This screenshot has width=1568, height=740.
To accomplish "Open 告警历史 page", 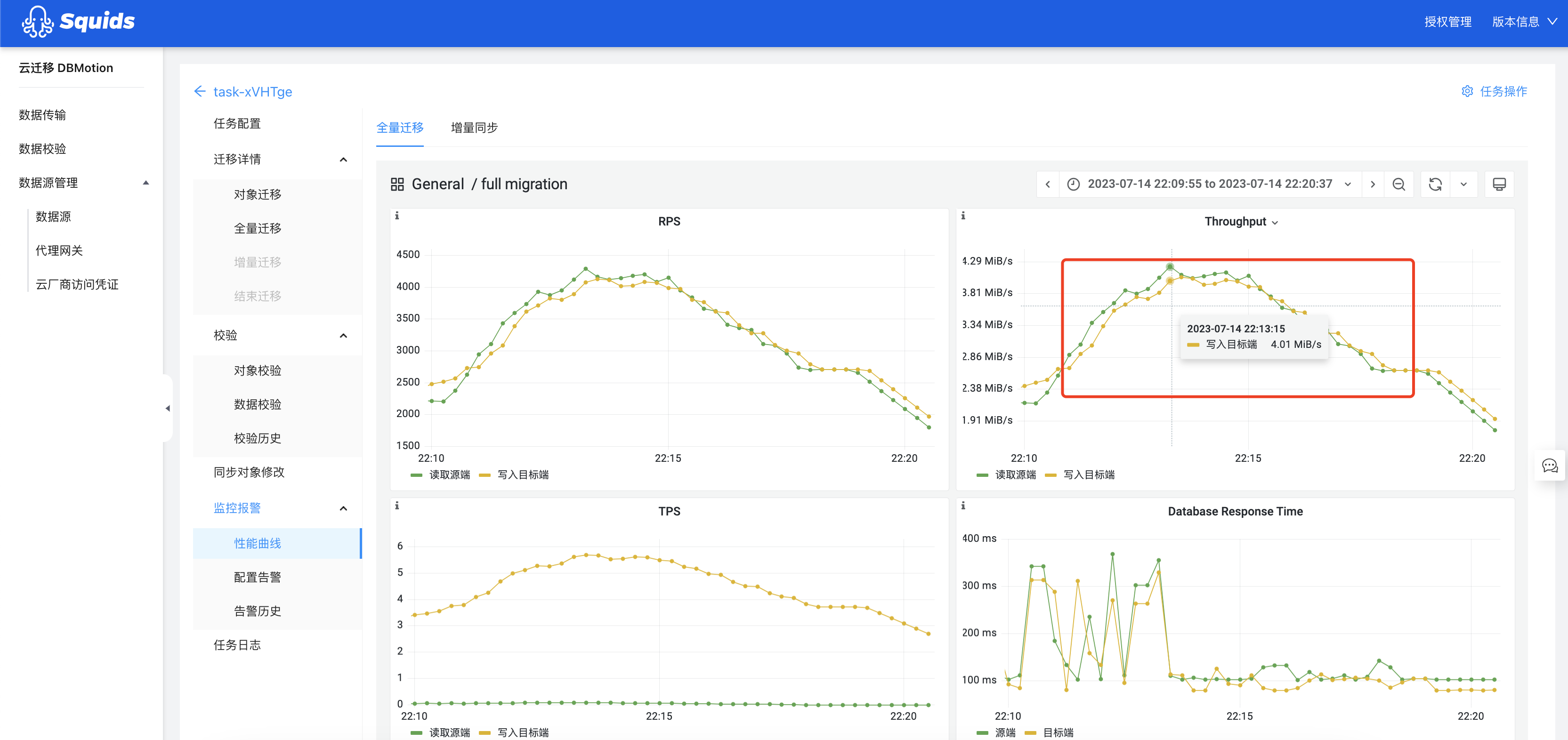I will tap(258, 611).
